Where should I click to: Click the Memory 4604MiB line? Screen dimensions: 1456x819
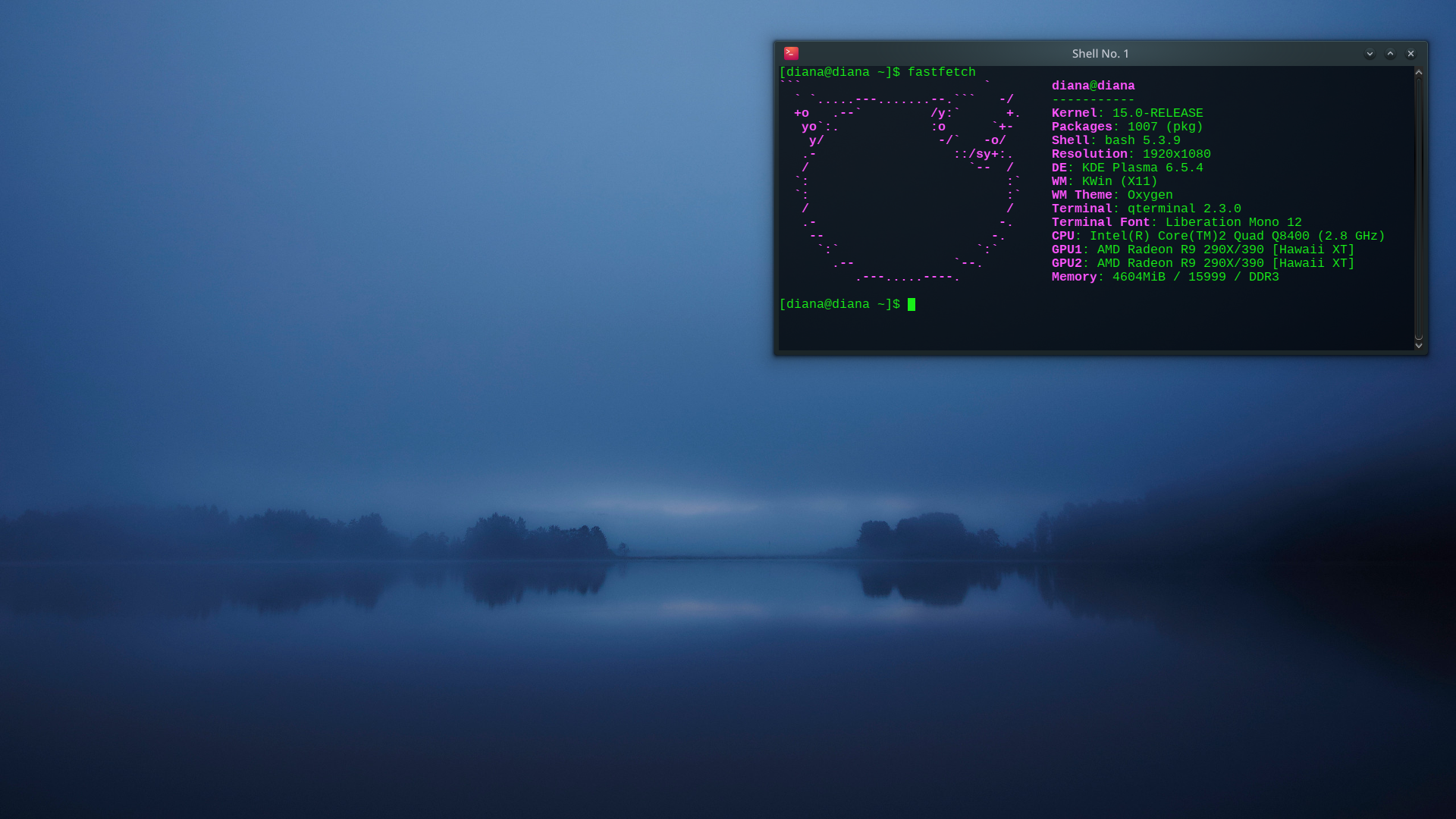point(1165,277)
